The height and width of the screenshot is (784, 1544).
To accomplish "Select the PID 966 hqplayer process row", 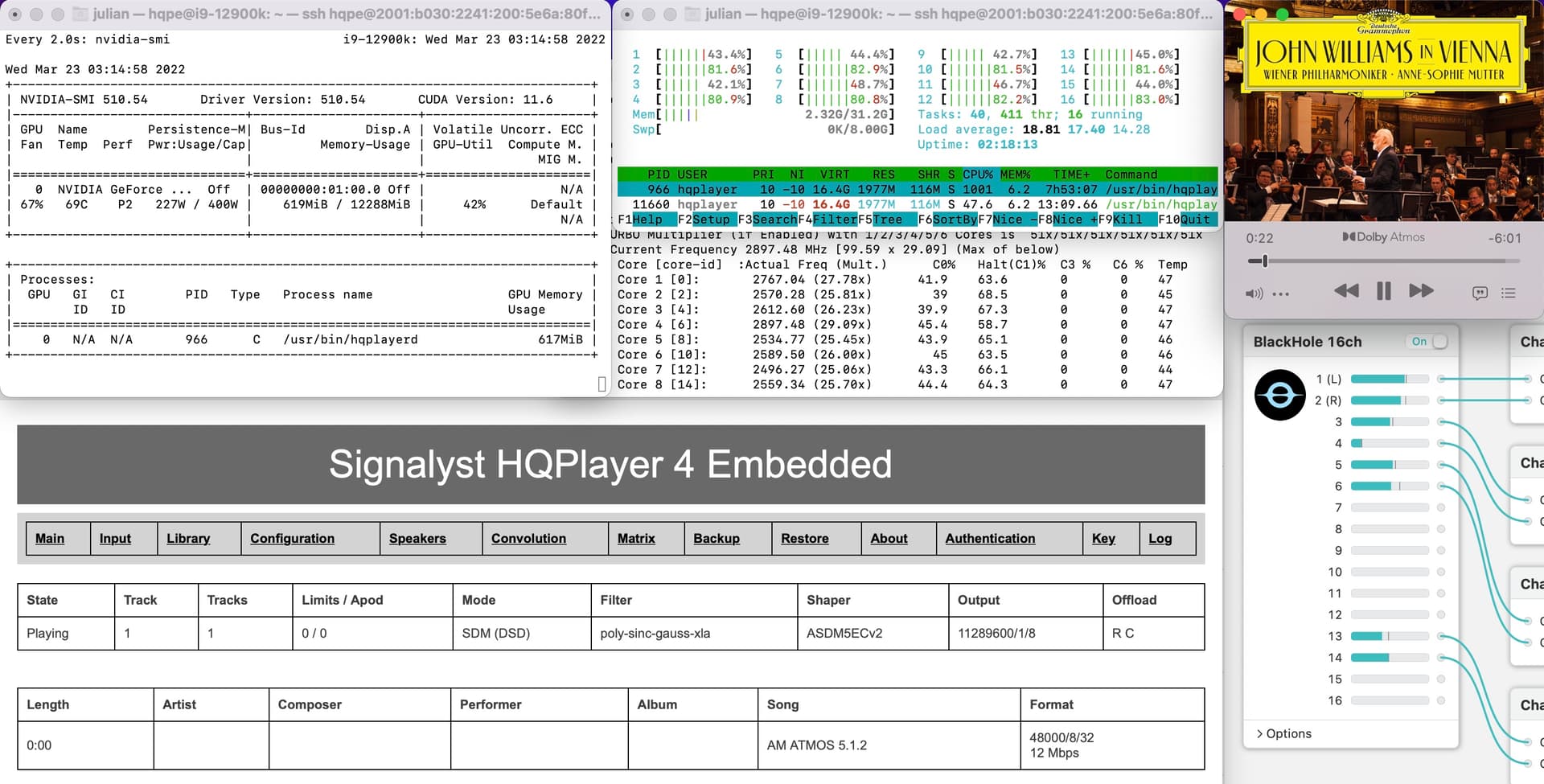I will 918,190.
